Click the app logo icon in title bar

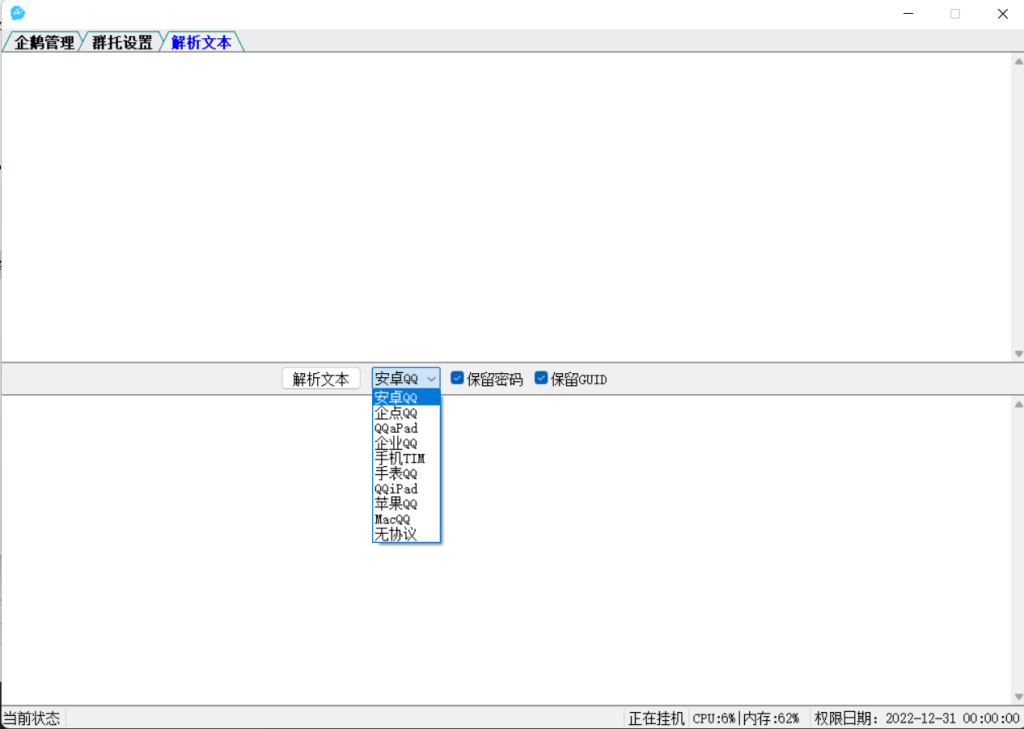point(17,13)
